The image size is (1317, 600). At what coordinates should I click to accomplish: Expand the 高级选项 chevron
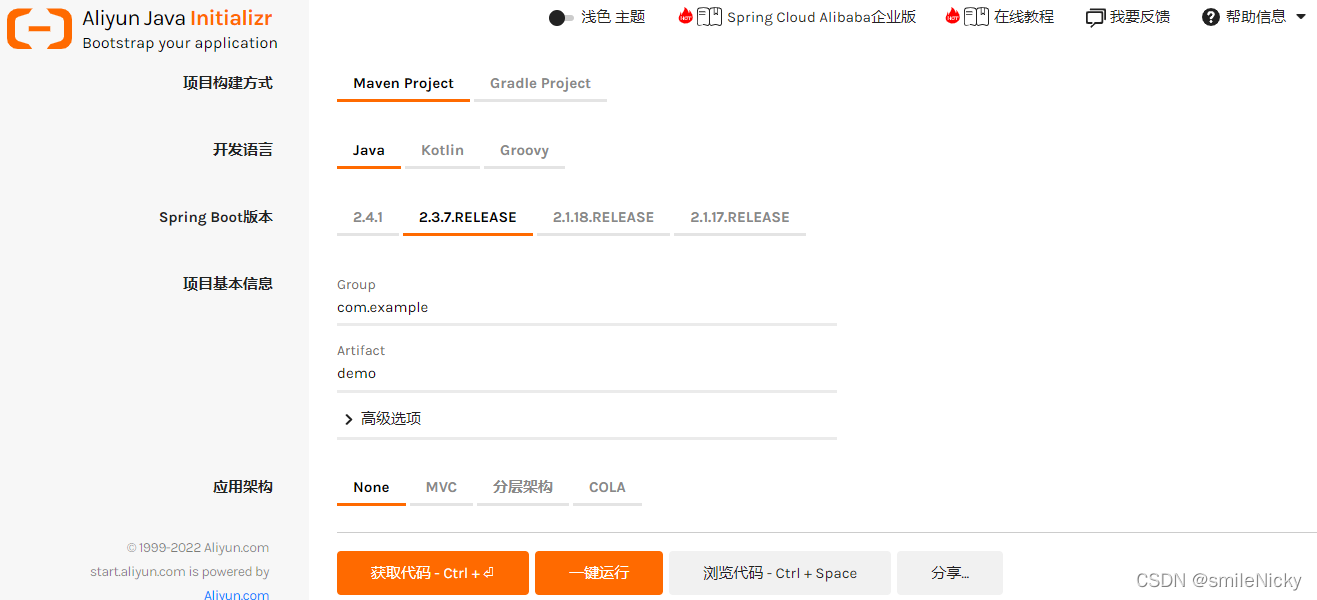[x=348, y=419]
